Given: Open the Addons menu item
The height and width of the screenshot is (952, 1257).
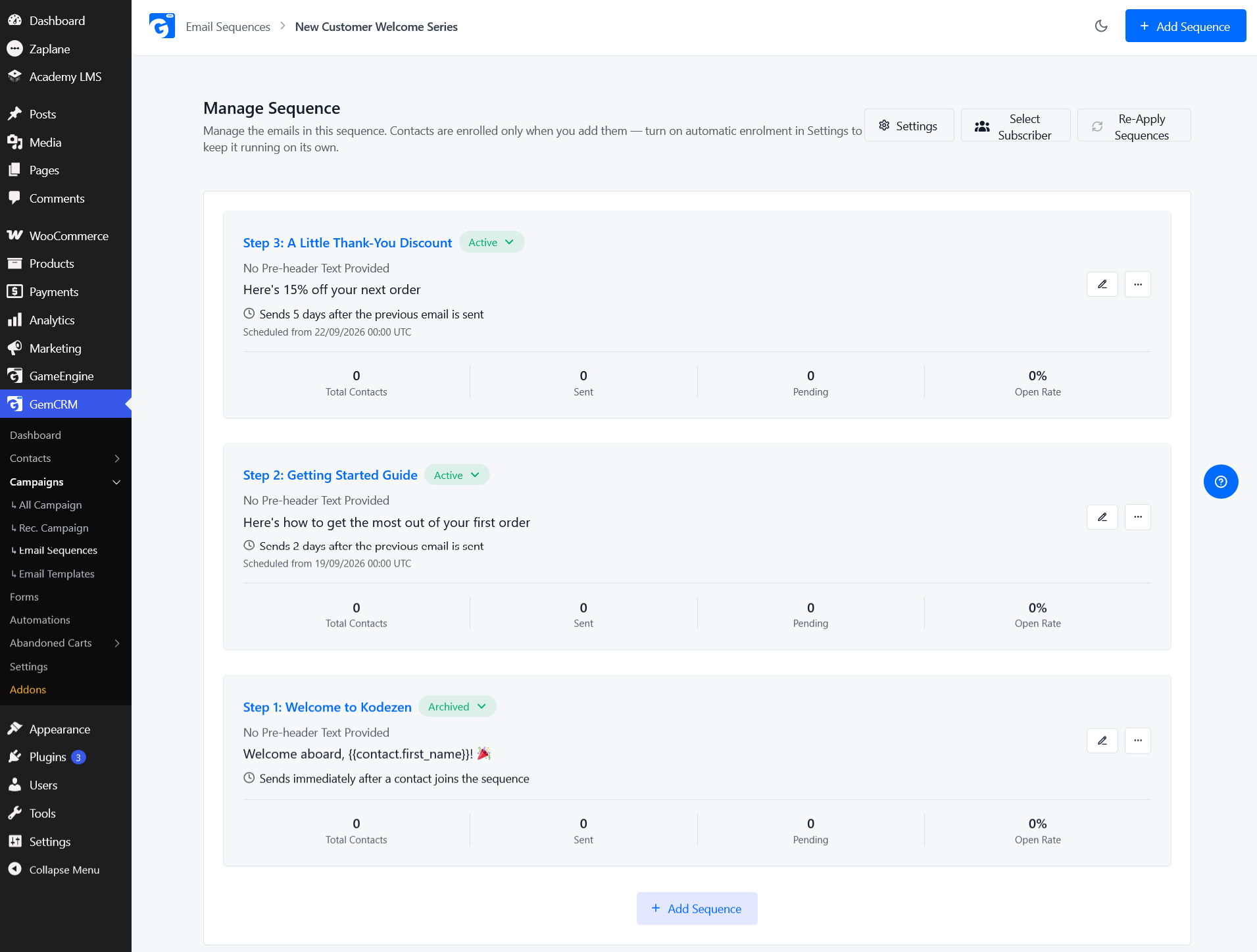Looking at the screenshot, I should pyautogui.click(x=28, y=689).
